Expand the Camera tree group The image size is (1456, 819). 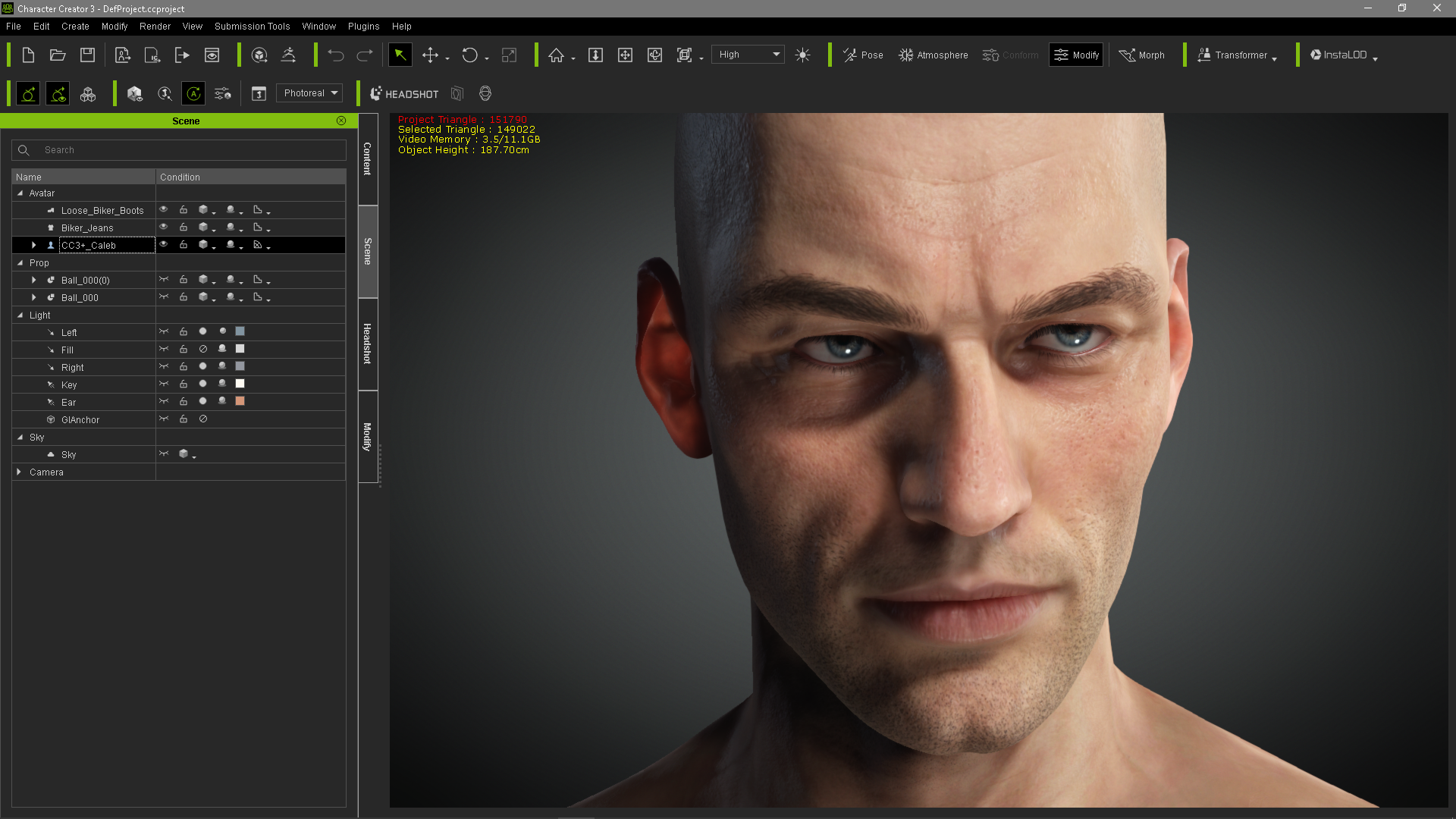click(x=19, y=472)
